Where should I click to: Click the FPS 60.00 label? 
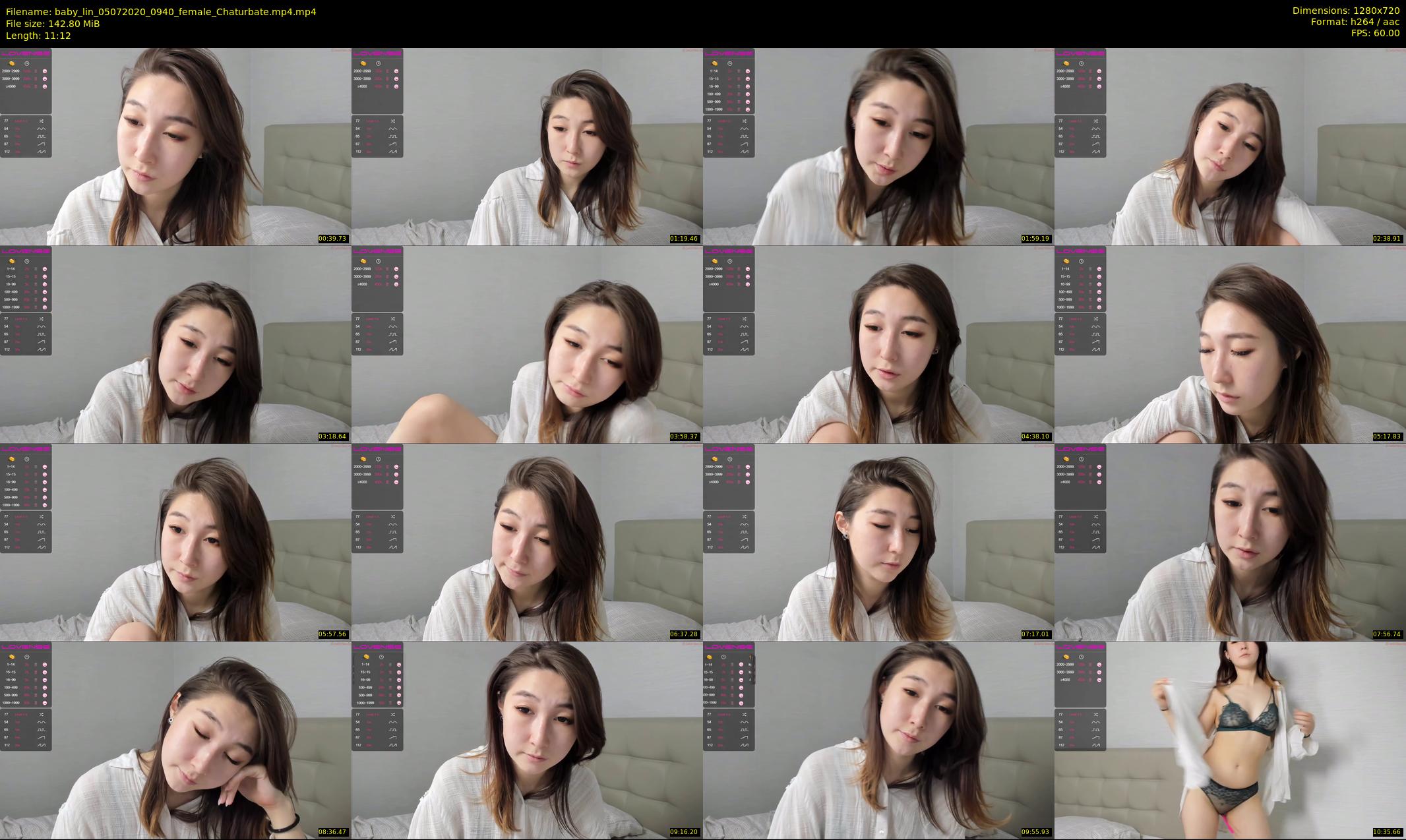click(1375, 33)
